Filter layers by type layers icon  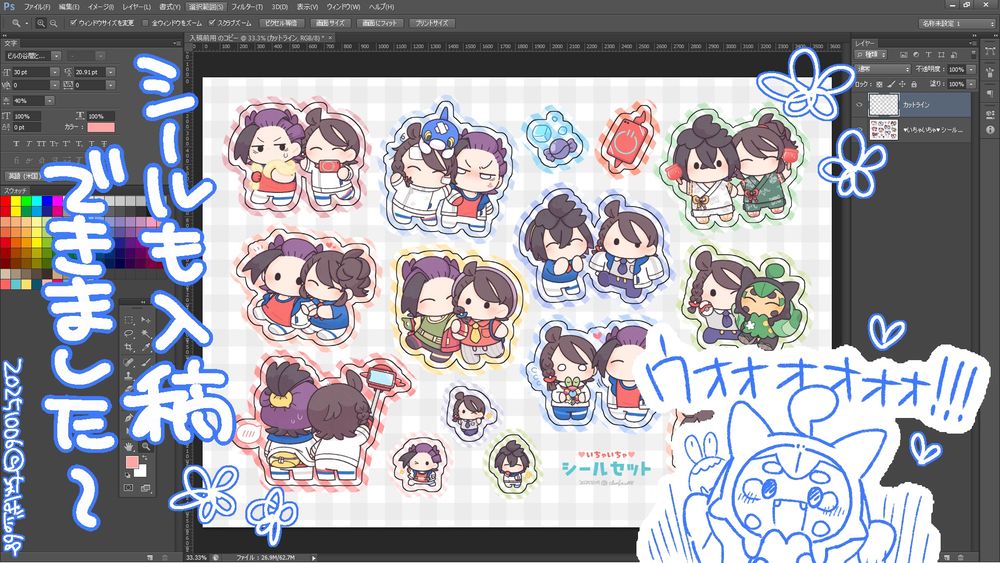(928, 55)
